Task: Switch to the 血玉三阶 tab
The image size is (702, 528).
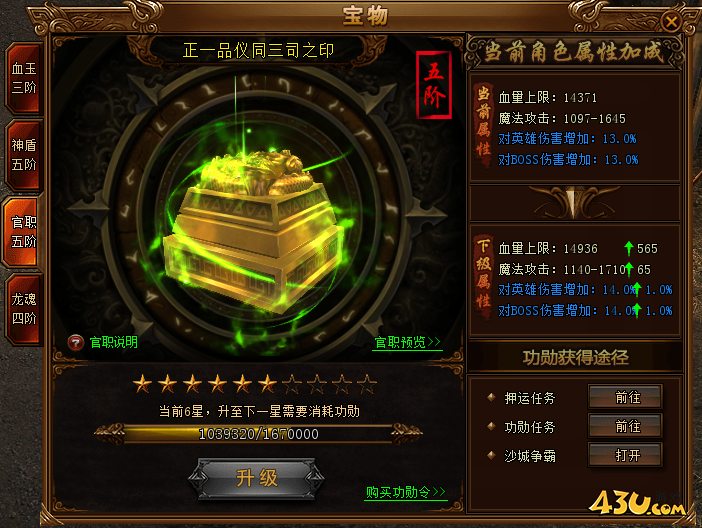Action: [24, 78]
